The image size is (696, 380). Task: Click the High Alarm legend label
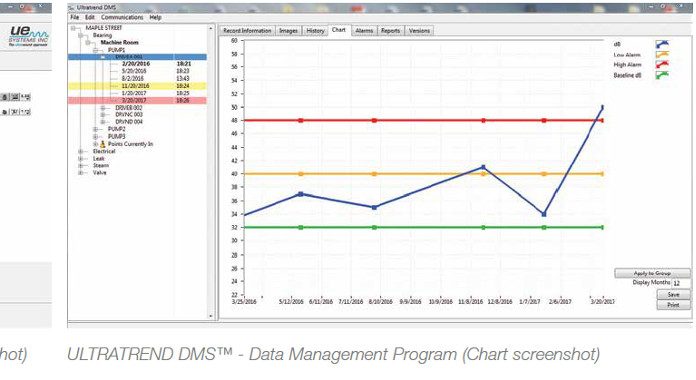point(627,65)
